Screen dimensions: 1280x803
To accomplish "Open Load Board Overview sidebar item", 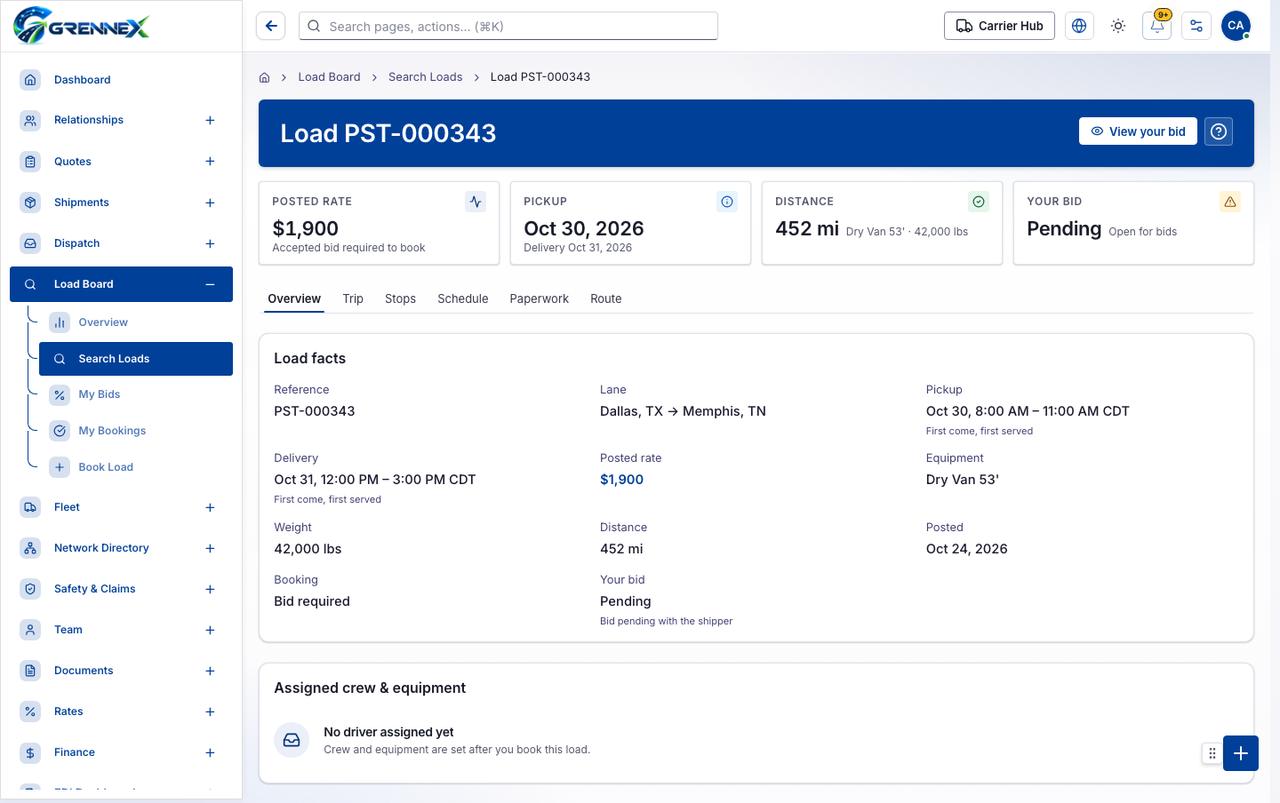I will click(136, 322).
